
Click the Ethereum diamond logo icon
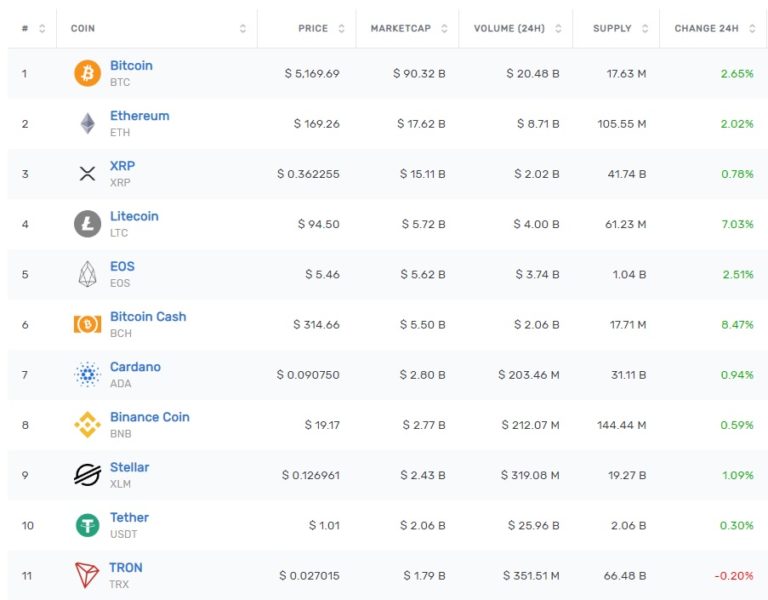[x=88, y=123]
